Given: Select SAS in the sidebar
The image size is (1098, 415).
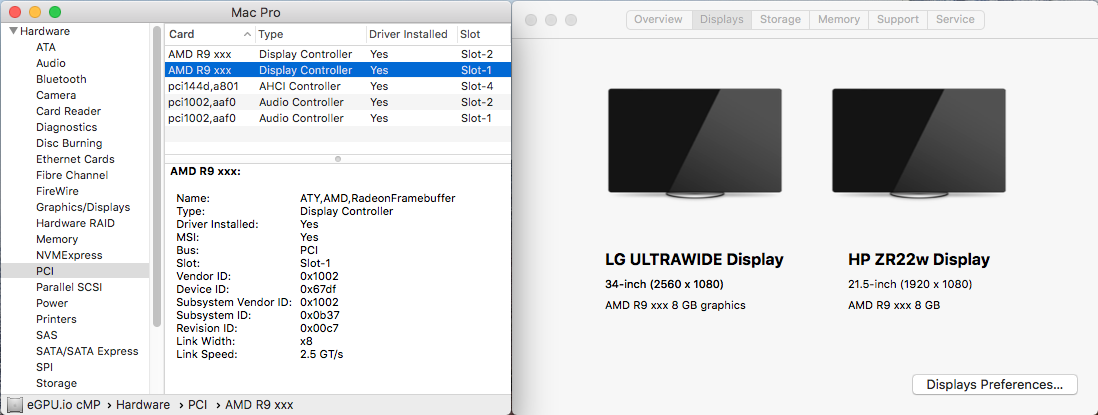Looking at the screenshot, I should pyautogui.click(x=46, y=335).
